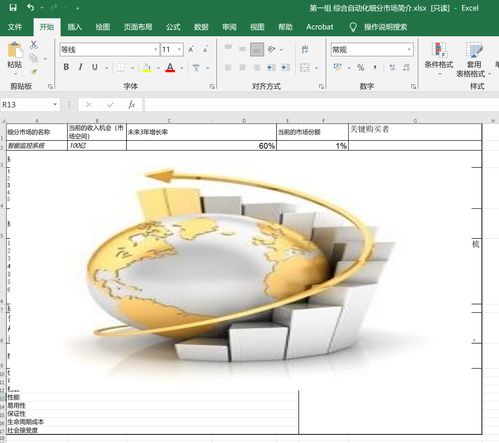The width and height of the screenshot is (499, 443).
Task: Toggle Underline formatting
Action: pyautogui.click(x=95, y=67)
